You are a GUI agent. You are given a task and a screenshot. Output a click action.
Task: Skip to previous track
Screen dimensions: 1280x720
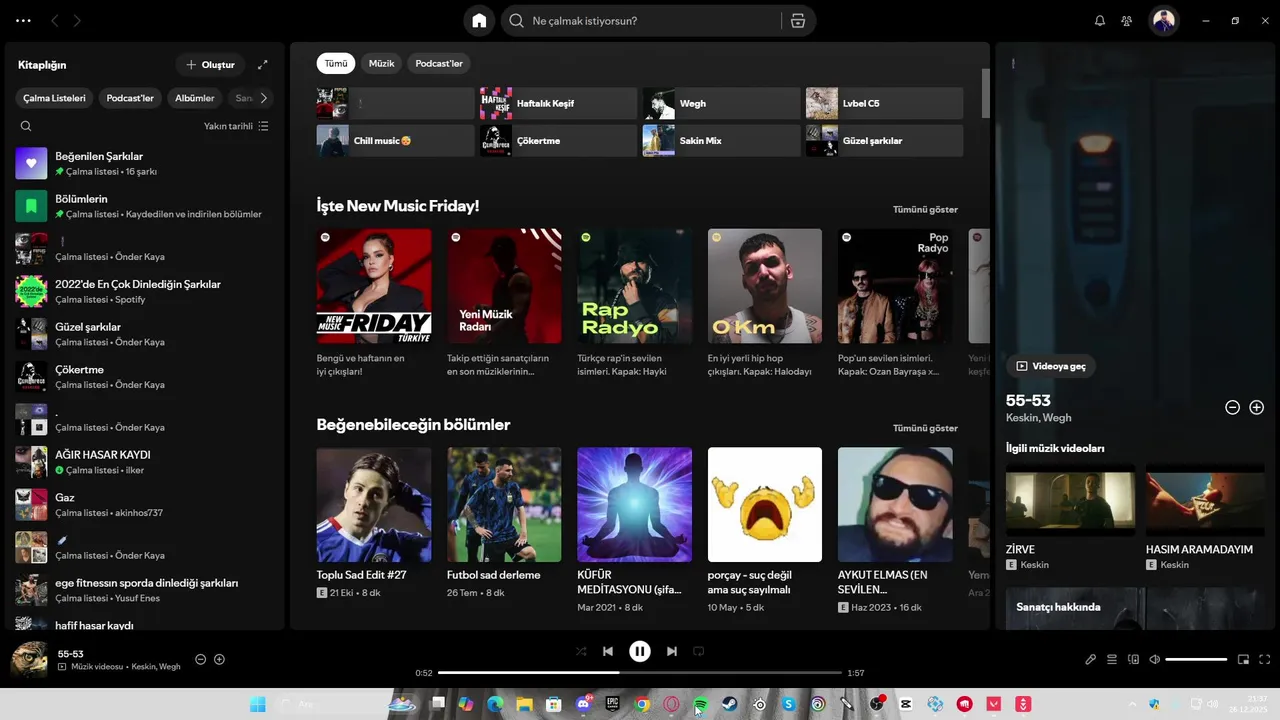coord(608,651)
